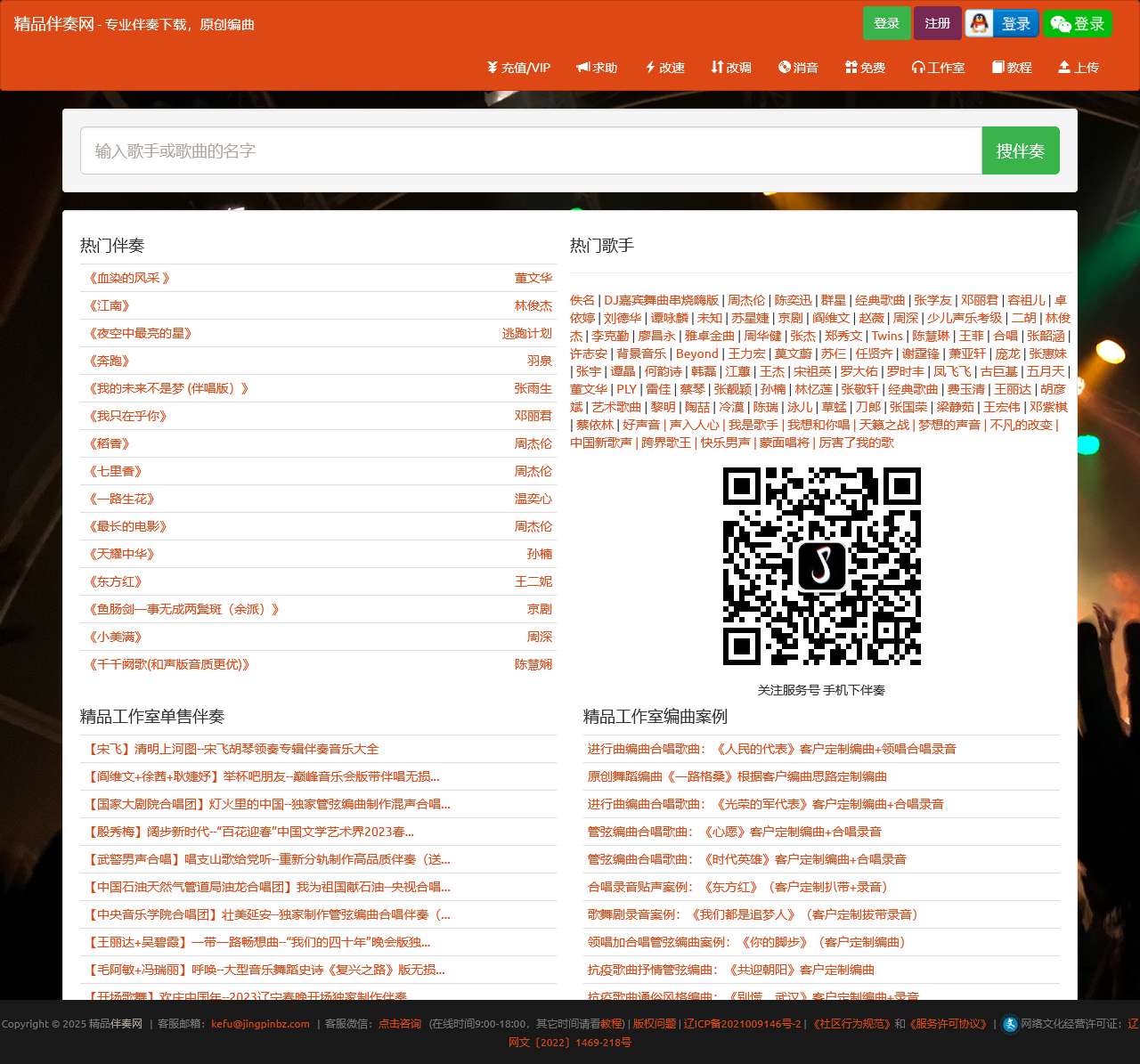Screen dimensions: 1140x1064
Task: Open the kefu@jingpinbz.com email link
Action: [260, 1024]
